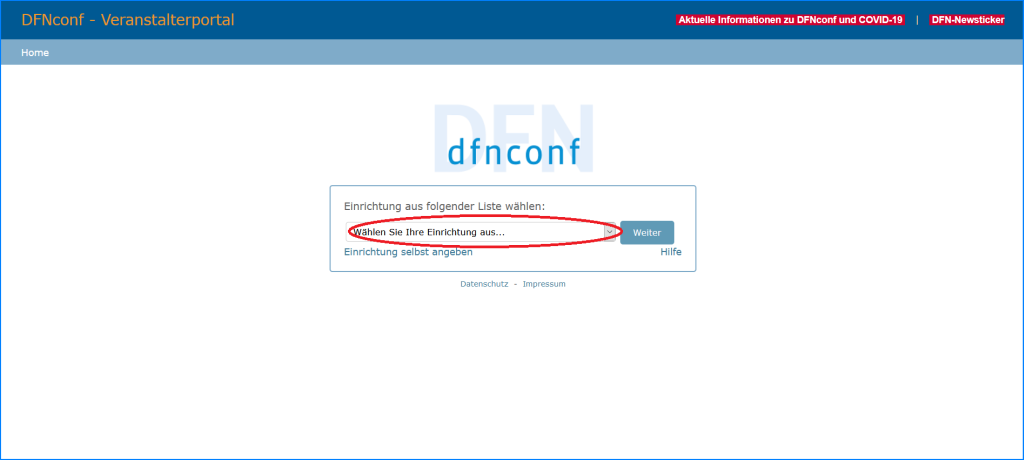
Task: Open the Hilfe link
Action: (670, 252)
